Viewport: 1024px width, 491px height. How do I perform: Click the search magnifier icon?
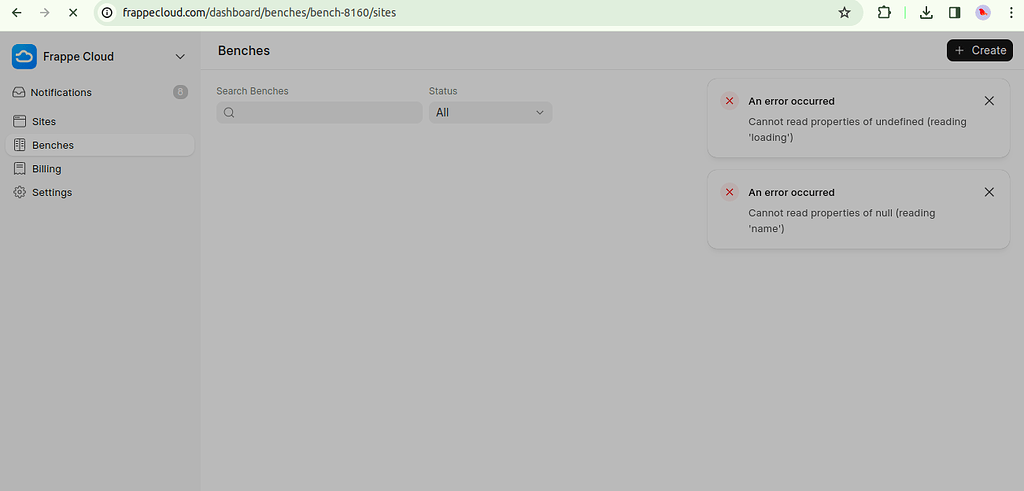(229, 112)
